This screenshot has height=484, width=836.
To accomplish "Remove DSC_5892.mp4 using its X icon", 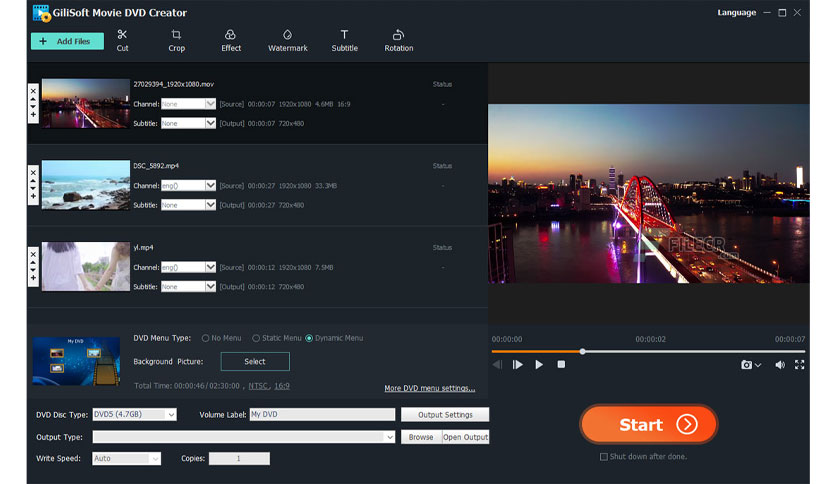I will [x=33, y=173].
